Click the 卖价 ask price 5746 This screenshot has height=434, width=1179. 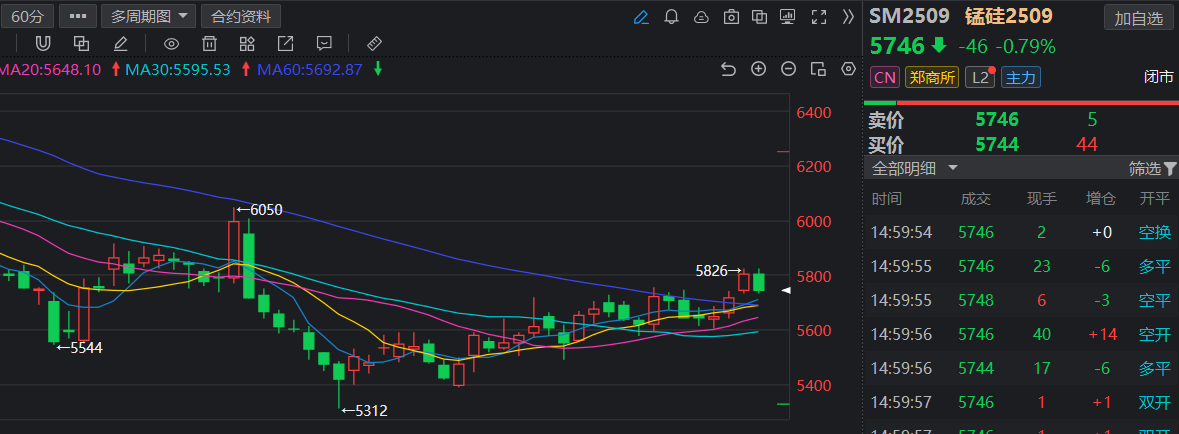pos(996,120)
